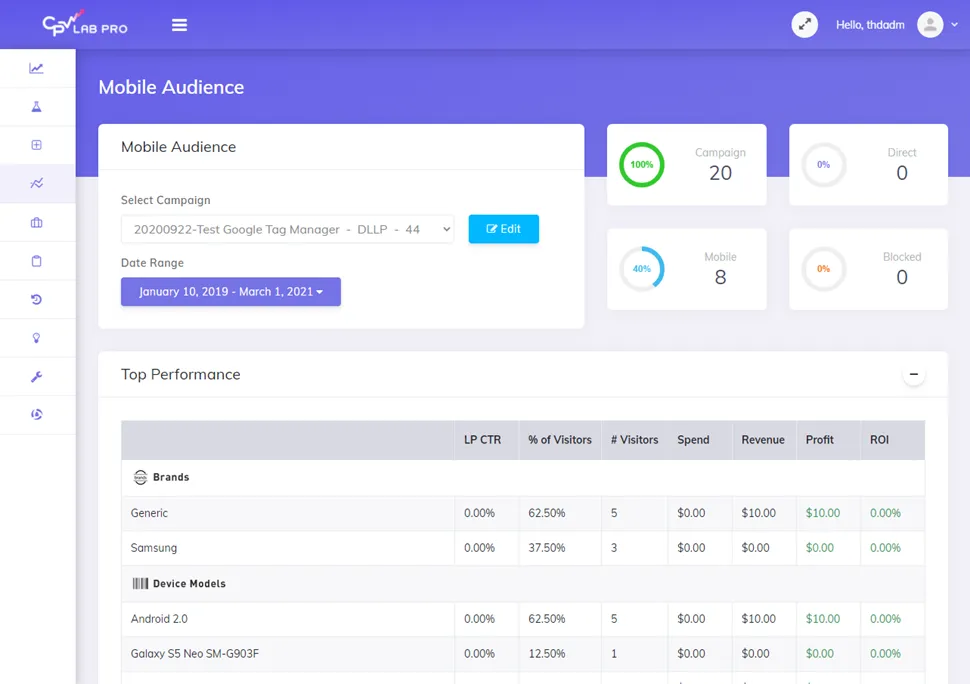Click the Revenue column header
The width and height of the screenshot is (970, 684).
(x=762, y=440)
